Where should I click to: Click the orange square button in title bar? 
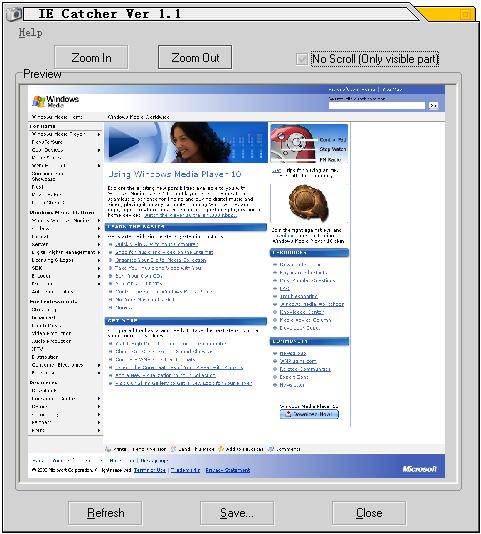tap(465, 14)
